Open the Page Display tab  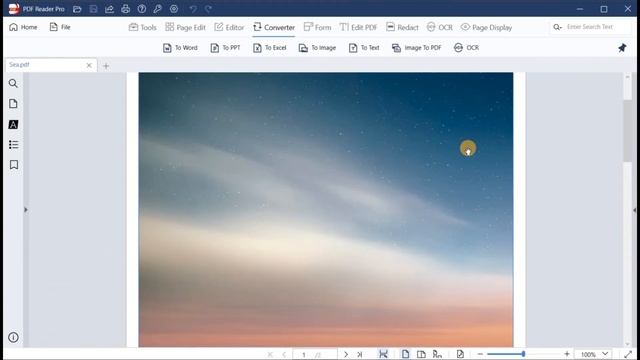click(x=486, y=27)
